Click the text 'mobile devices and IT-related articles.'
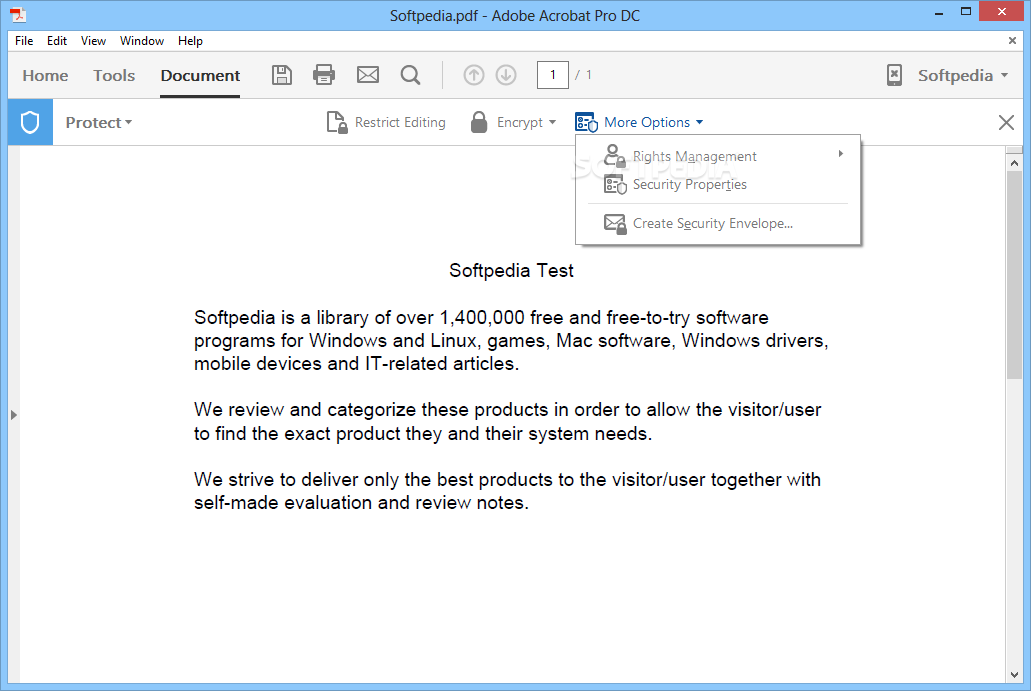 [x=356, y=364]
